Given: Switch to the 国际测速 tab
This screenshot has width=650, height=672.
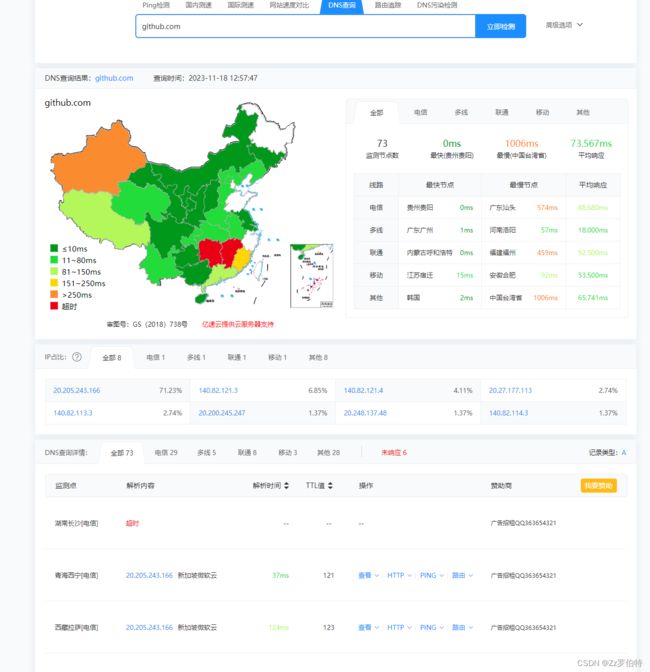Looking at the screenshot, I should pyautogui.click(x=240, y=5).
